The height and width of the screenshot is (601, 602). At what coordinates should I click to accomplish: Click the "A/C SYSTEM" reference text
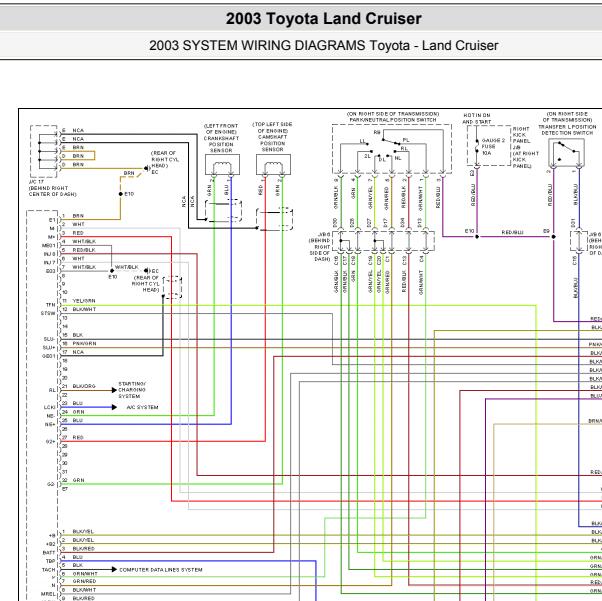tap(142, 407)
